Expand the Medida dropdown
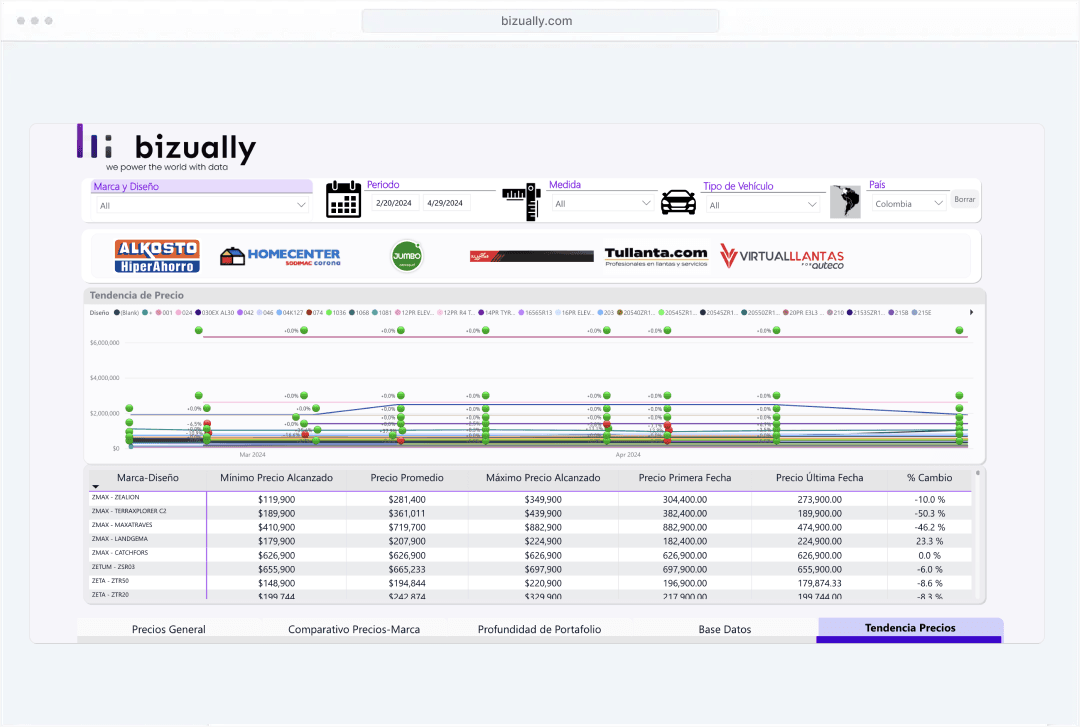 point(604,204)
